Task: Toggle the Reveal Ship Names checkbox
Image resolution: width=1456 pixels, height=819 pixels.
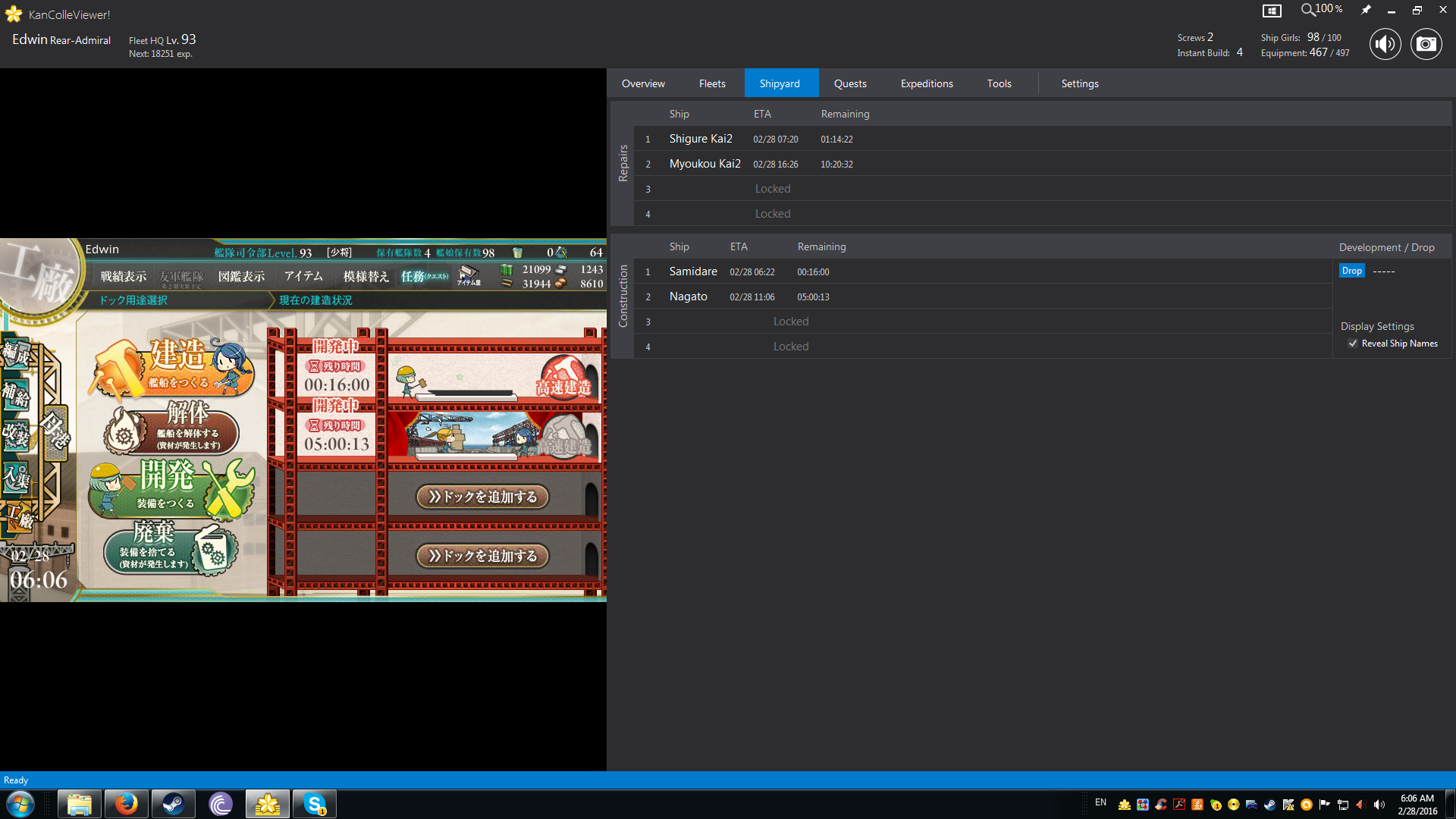Action: (1353, 344)
